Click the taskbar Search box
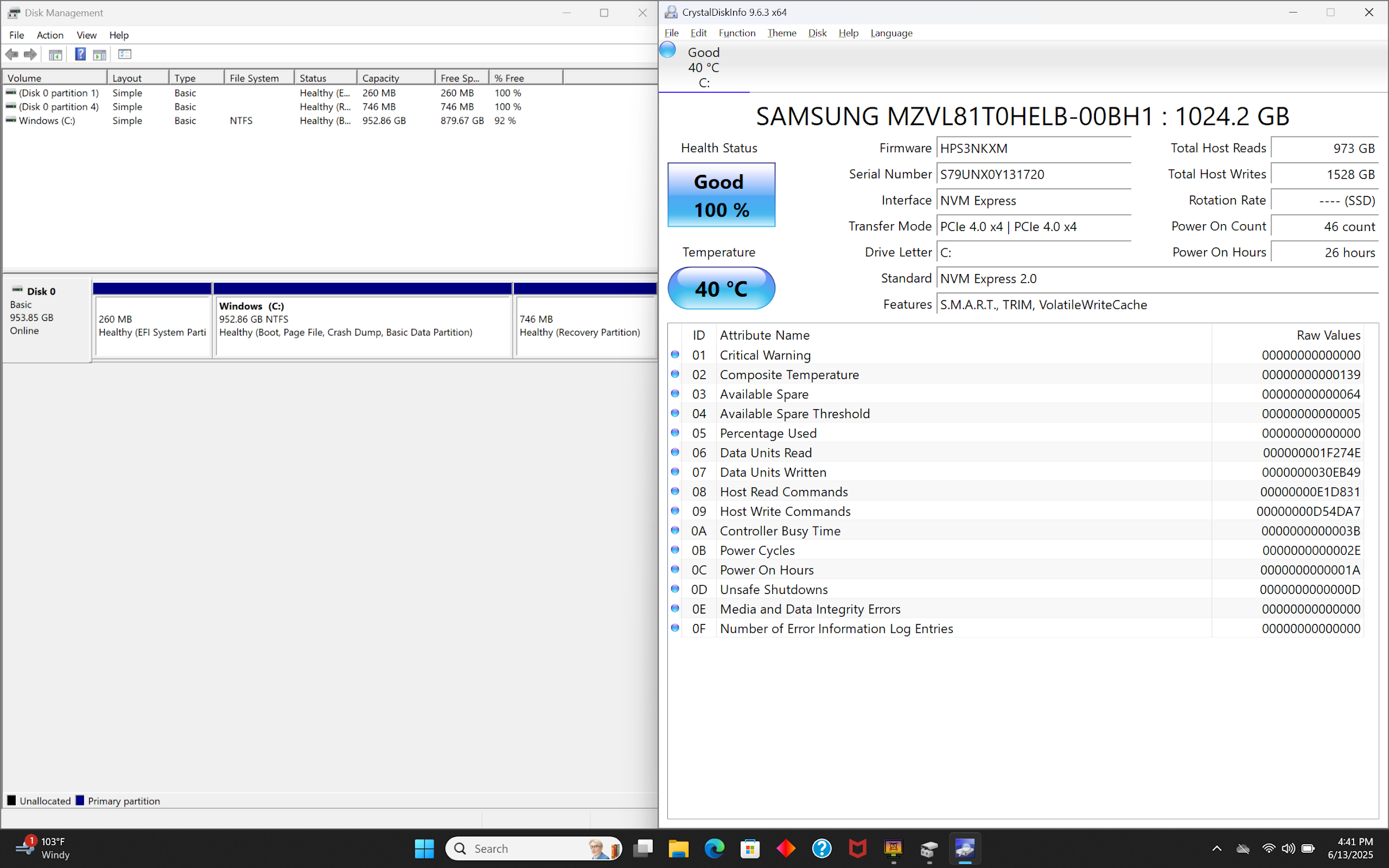This screenshot has width=1389, height=868. point(534,848)
